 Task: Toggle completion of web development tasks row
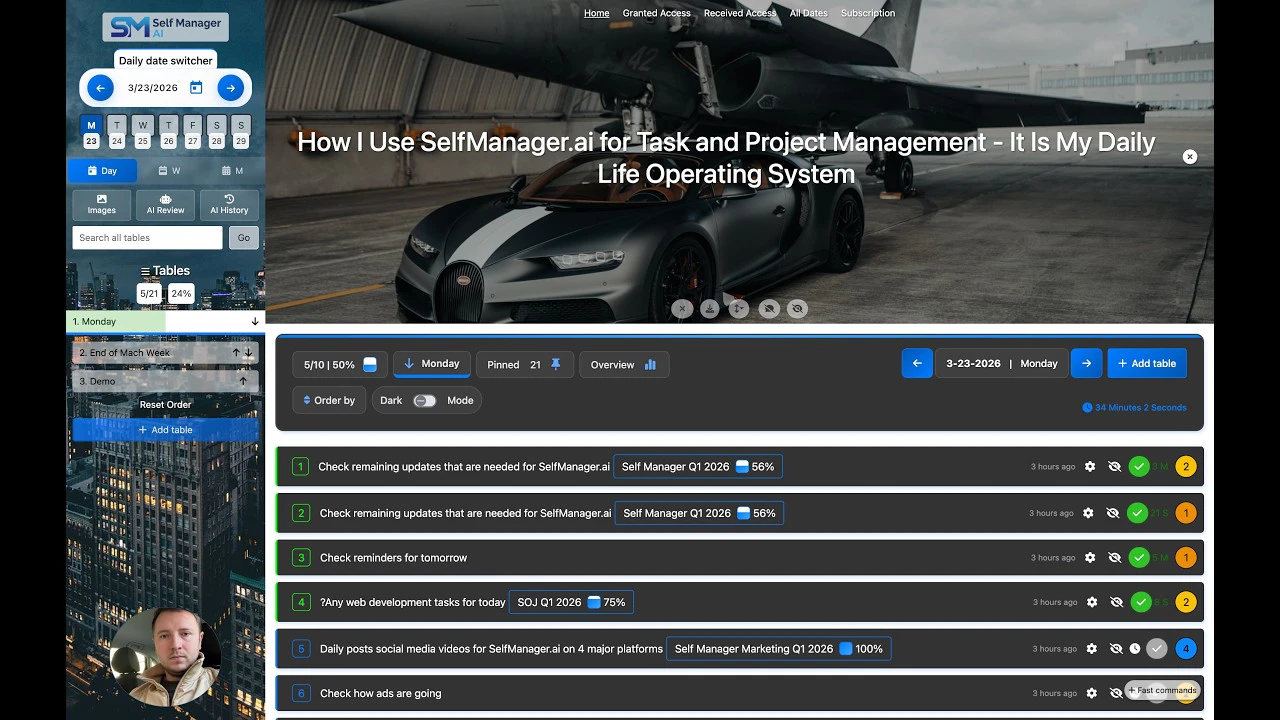click(1141, 602)
